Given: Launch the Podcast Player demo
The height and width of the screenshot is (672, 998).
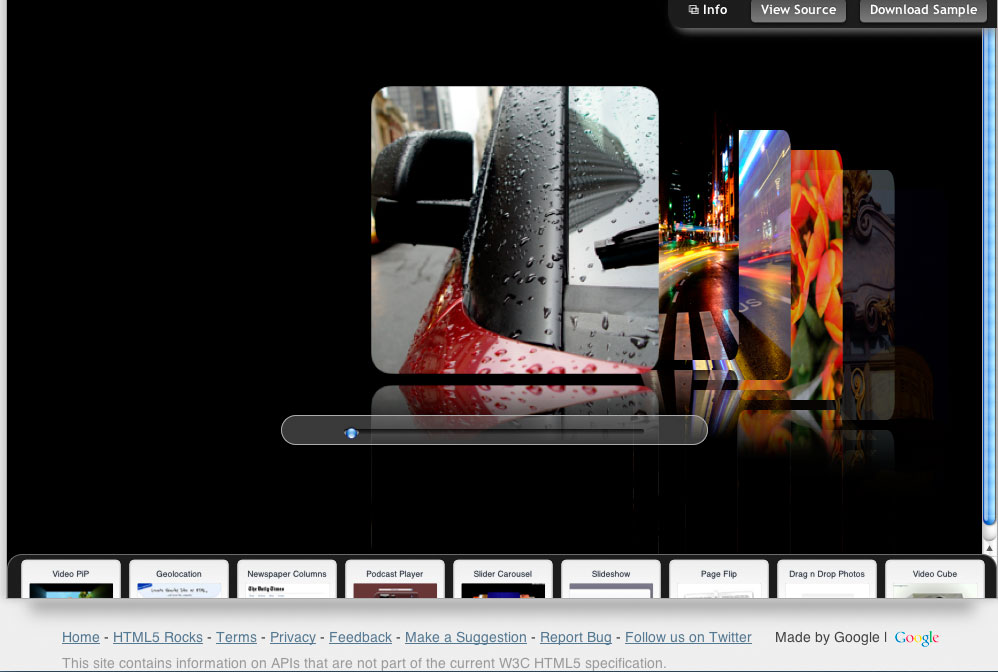Looking at the screenshot, I should tap(395, 580).
